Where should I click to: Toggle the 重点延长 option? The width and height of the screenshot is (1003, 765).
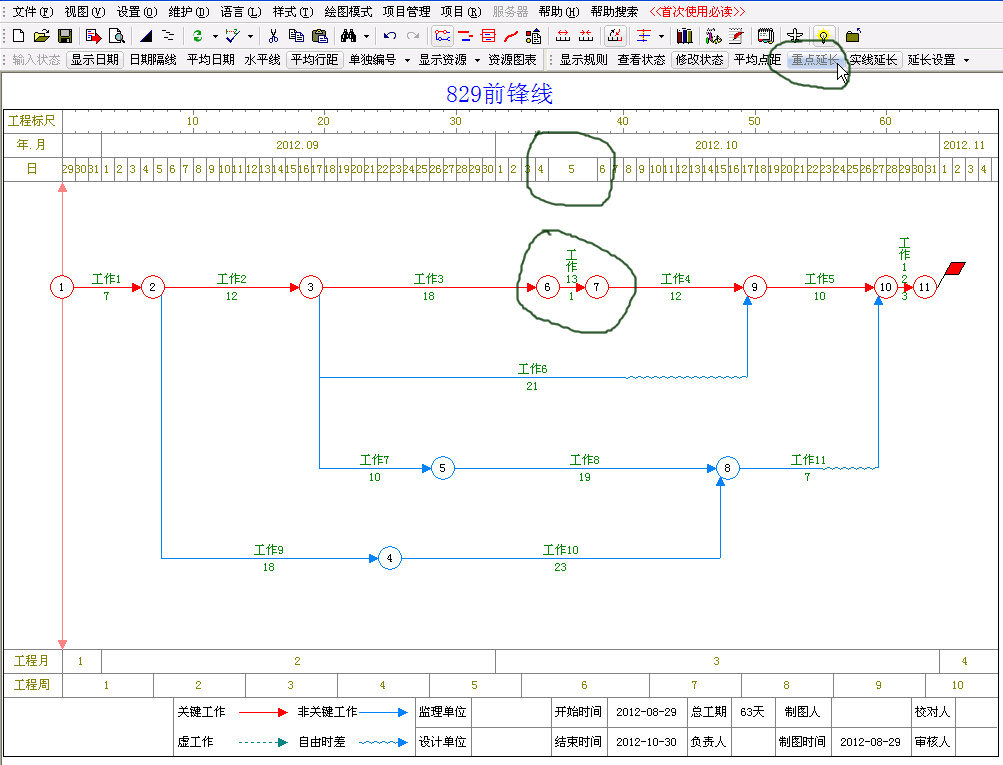[815, 59]
